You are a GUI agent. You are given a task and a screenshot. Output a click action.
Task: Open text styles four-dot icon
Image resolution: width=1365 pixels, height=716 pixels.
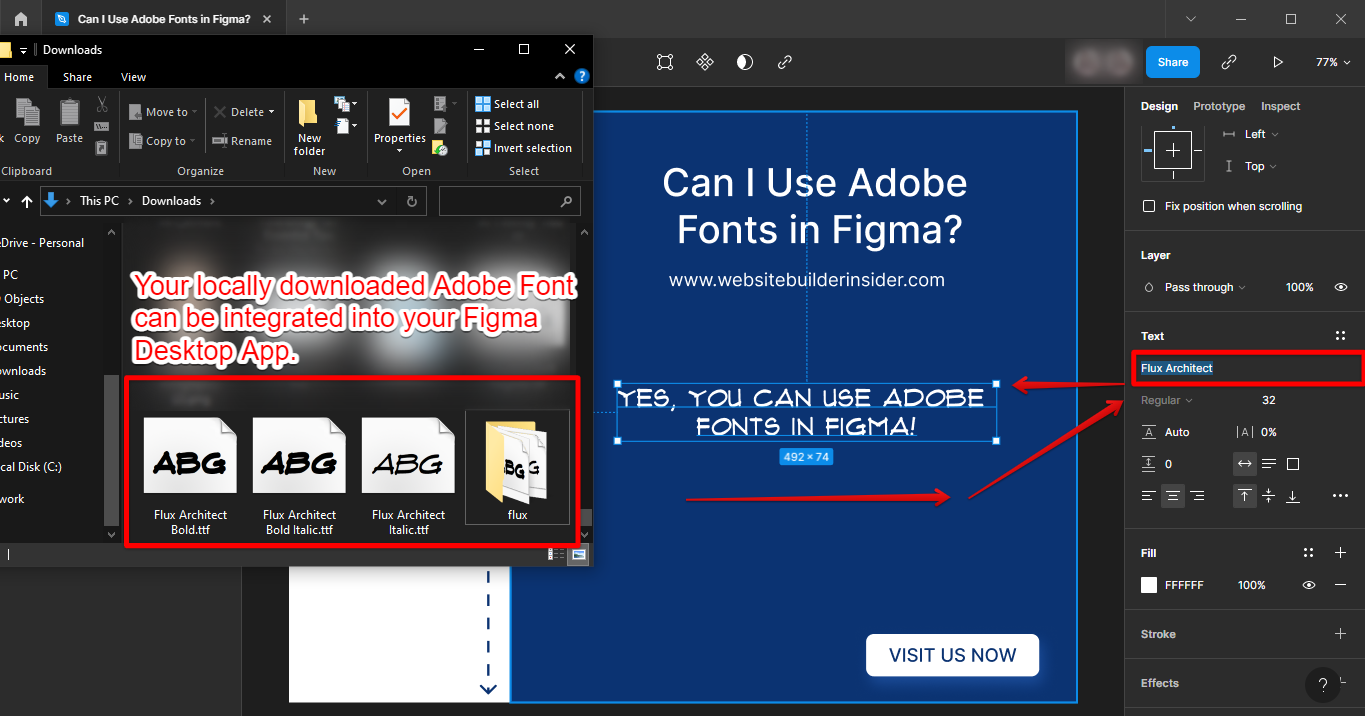tap(1341, 336)
